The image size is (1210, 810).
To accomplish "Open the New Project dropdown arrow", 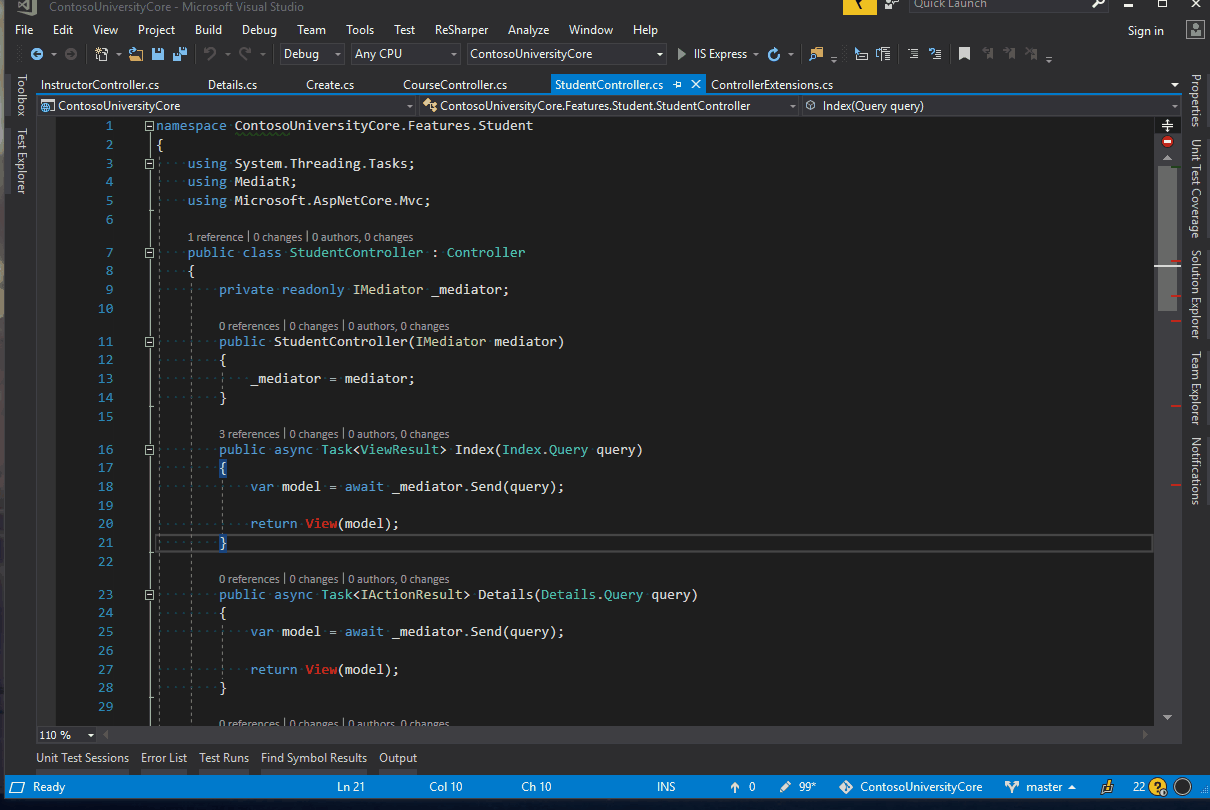I will coord(119,54).
